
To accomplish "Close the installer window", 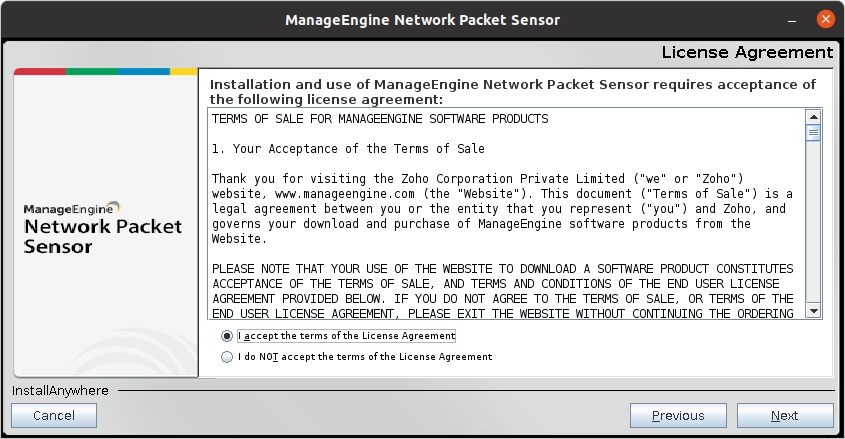I will (x=825, y=20).
